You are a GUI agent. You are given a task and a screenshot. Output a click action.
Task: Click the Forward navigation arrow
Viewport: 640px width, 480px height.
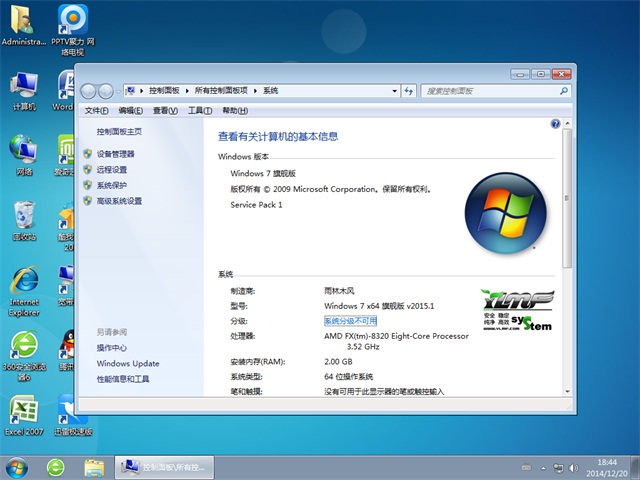(x=106, y=91)
